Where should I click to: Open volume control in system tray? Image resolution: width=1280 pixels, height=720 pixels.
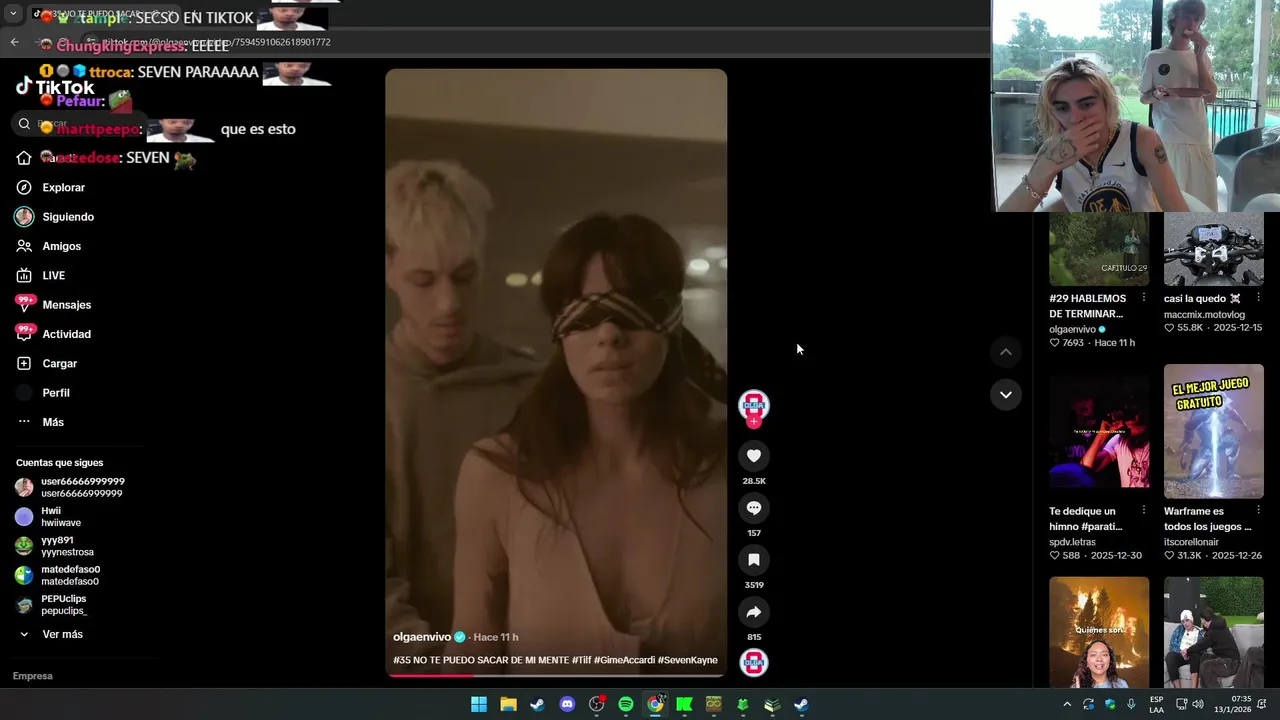[x=1198, y=704]
